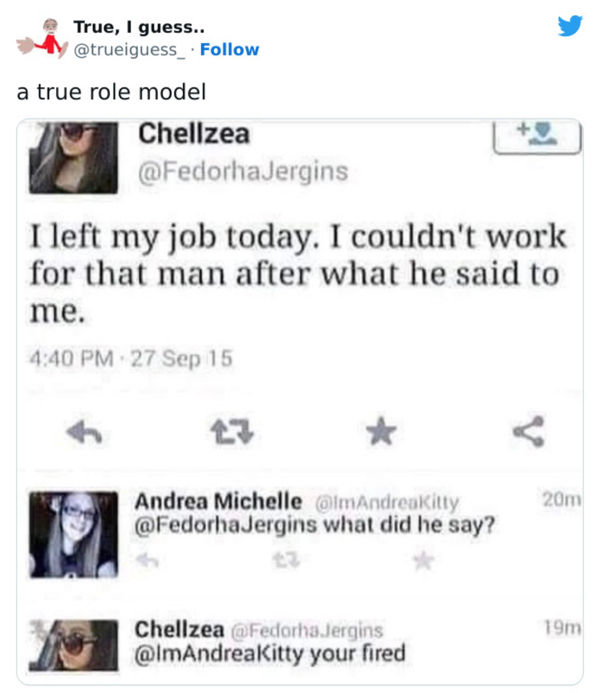Click the Twitter bird logo
600x693 pixels.
coord(570,26)
